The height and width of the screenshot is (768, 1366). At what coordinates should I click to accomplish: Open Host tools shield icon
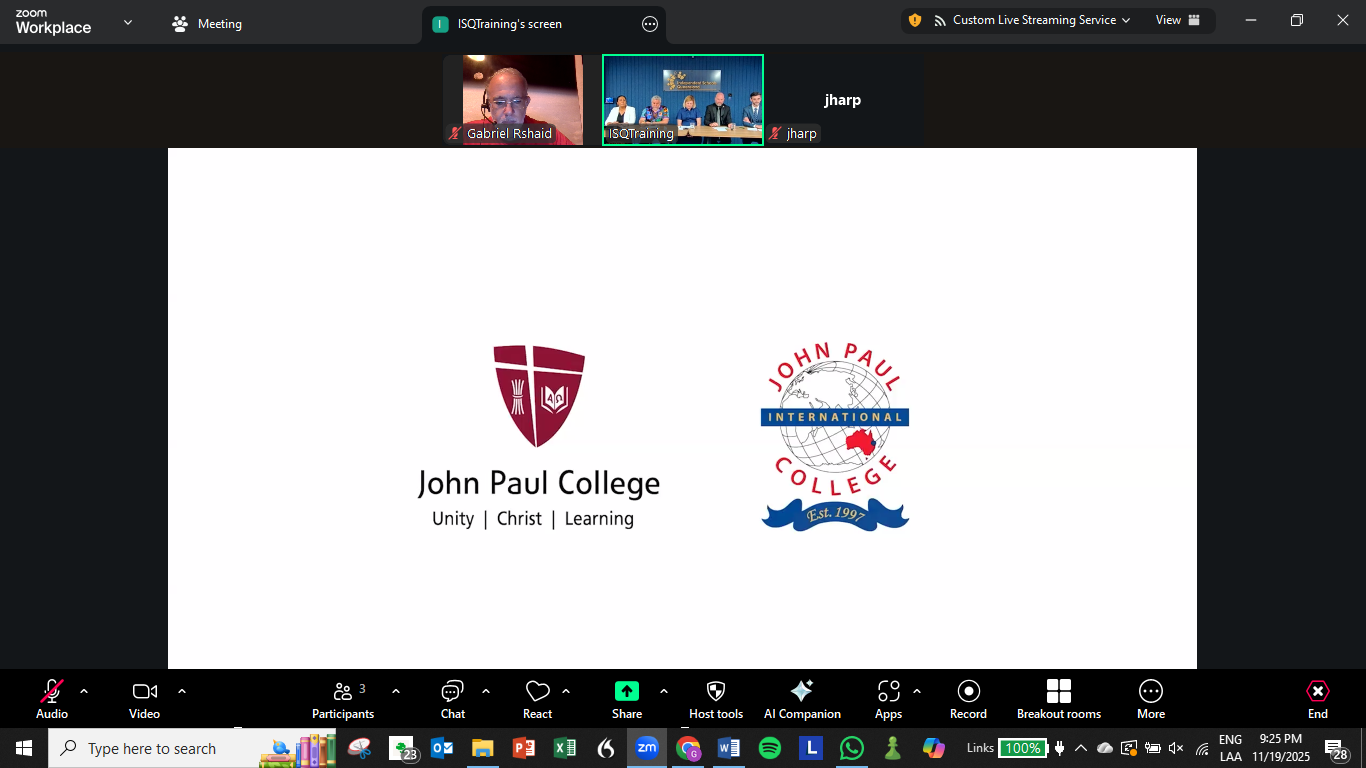coord(716,699)
